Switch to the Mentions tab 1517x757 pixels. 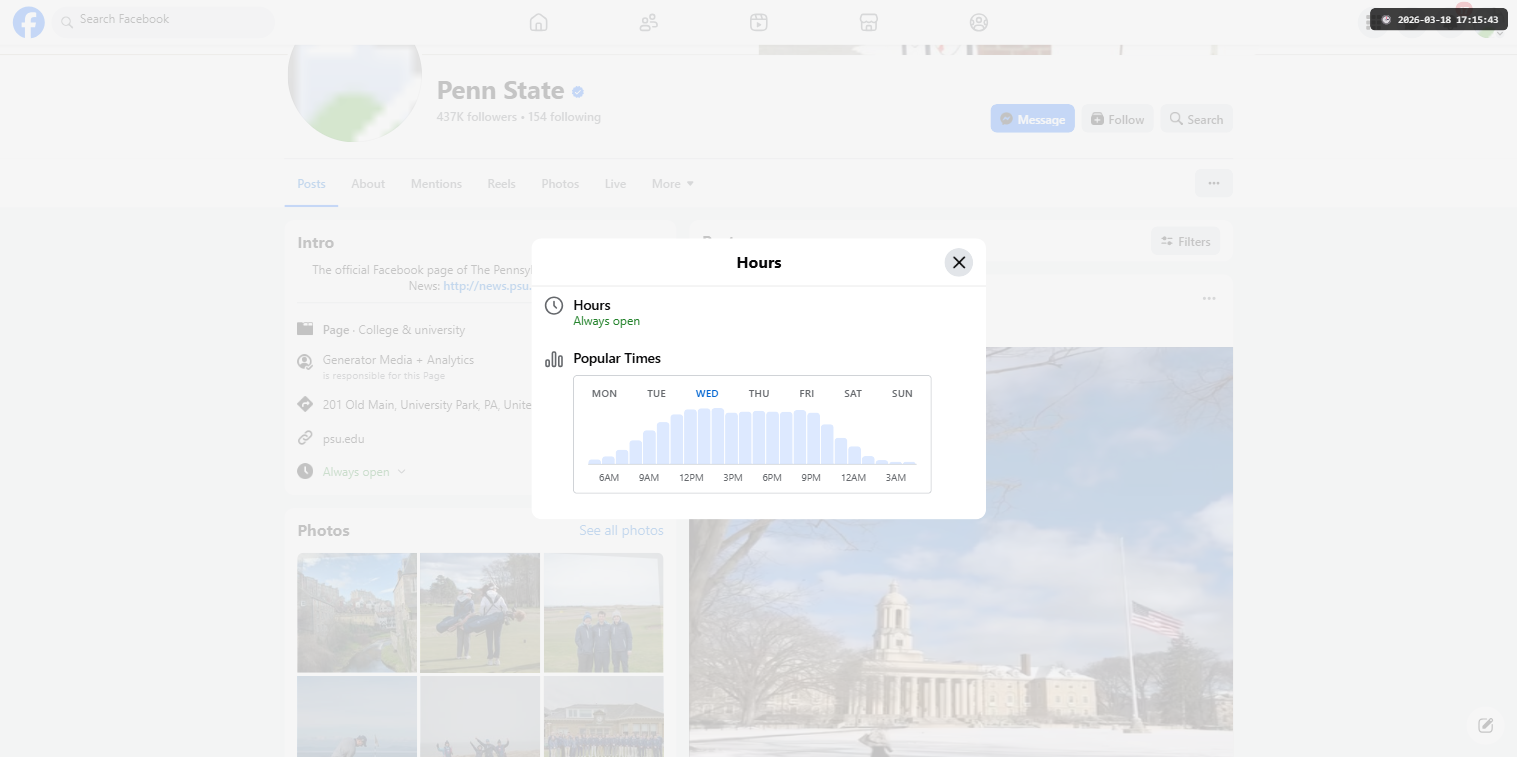tap(436, 184)
